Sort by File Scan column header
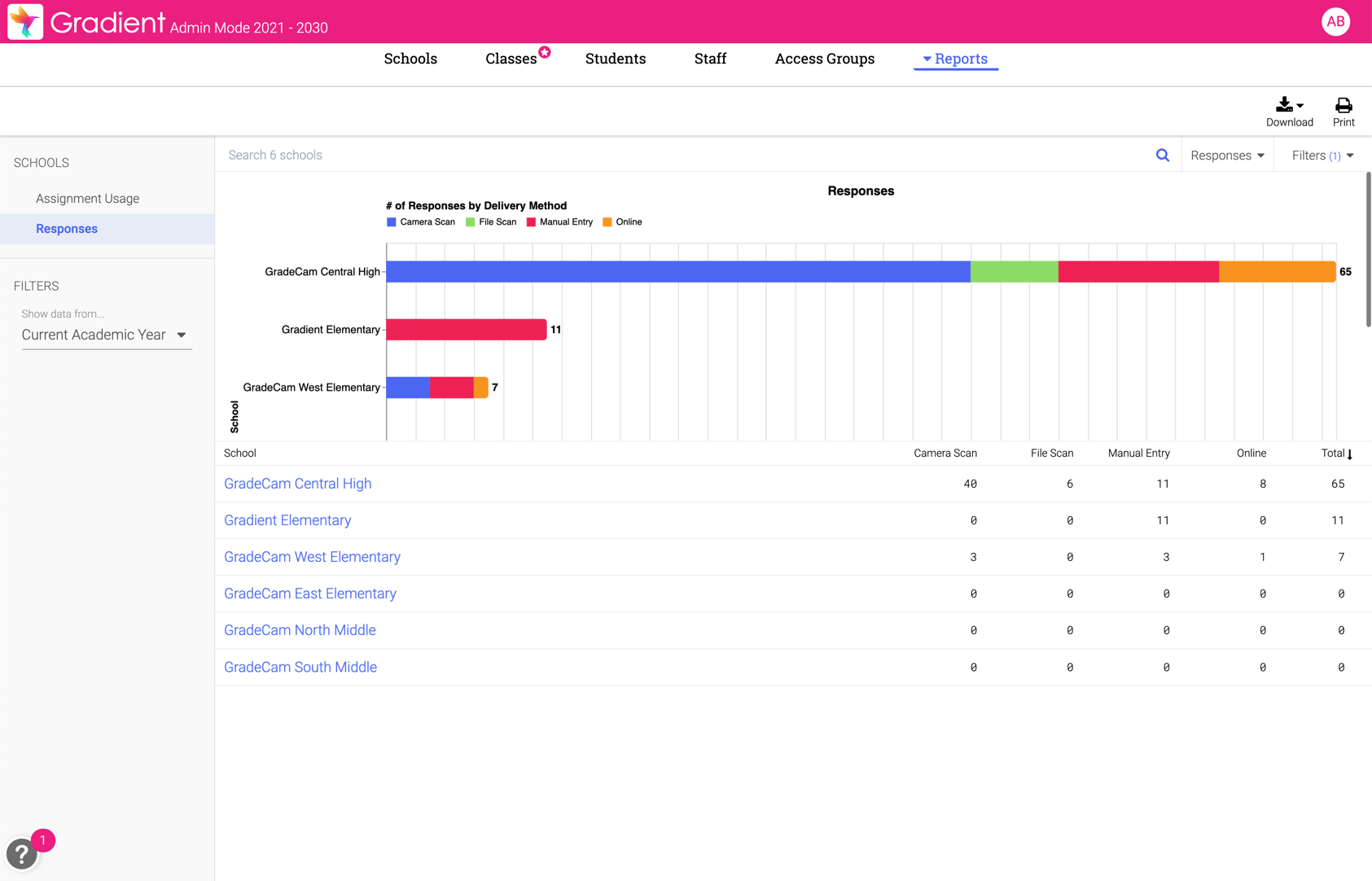Image resolution: width=1372 pixels, height=881 pixels. pos(1051,454)
